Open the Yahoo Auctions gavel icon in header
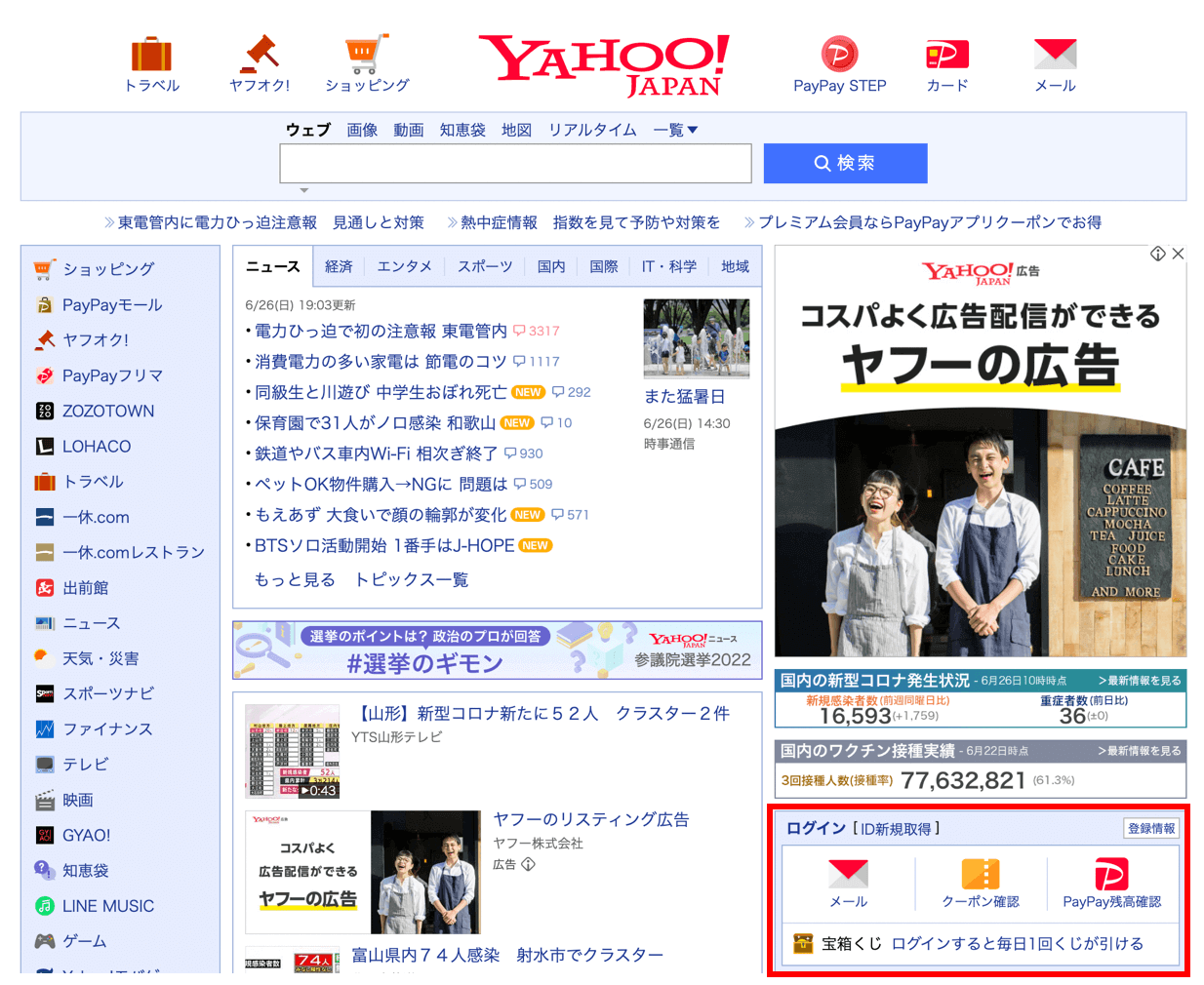Viewport: 1204px width, 985px height. [260, 55]
